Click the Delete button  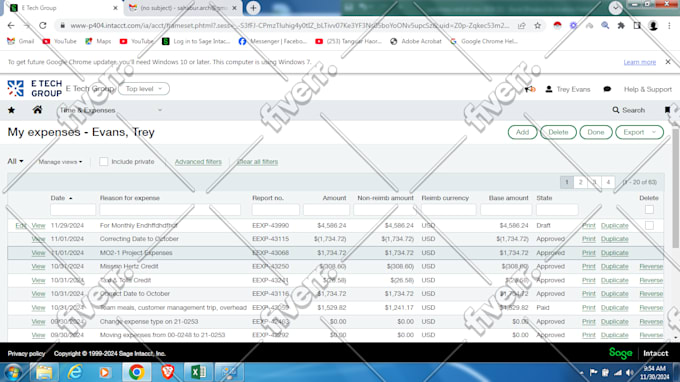coord(558,132)
